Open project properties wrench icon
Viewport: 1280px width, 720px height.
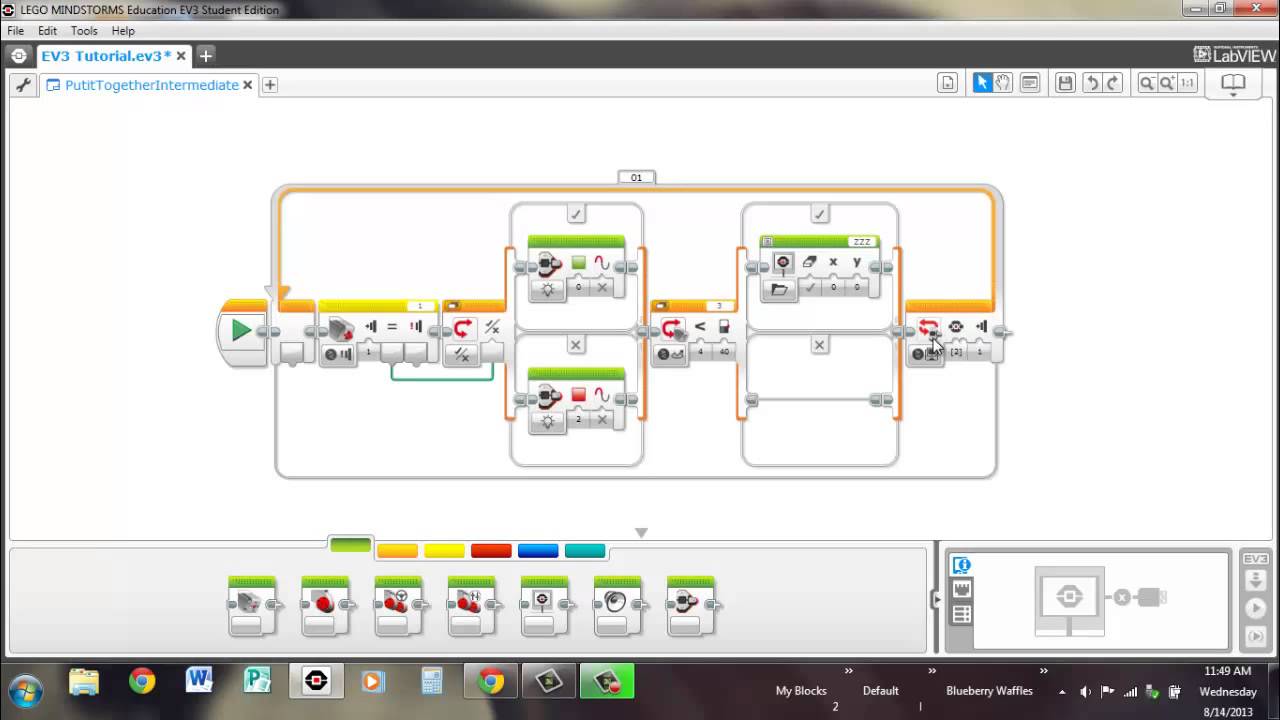(23, 85)
